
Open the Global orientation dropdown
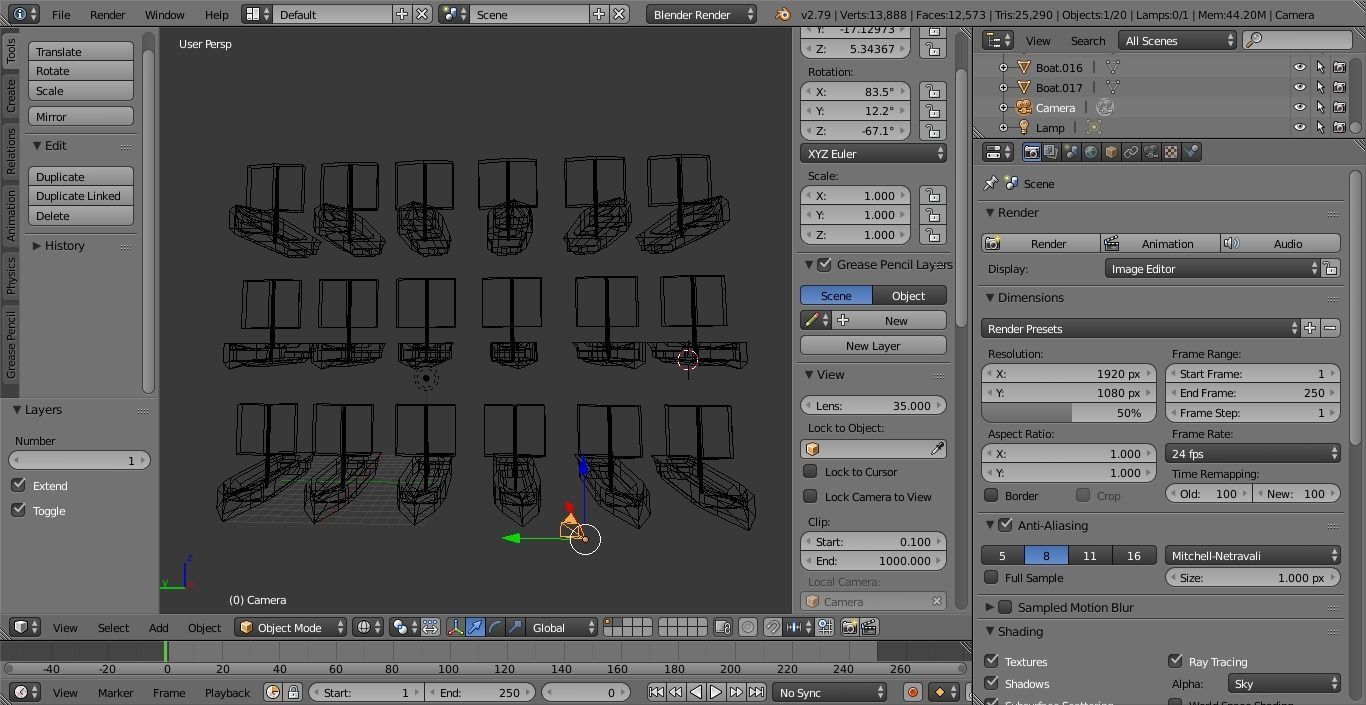click(x=562, y=627)
